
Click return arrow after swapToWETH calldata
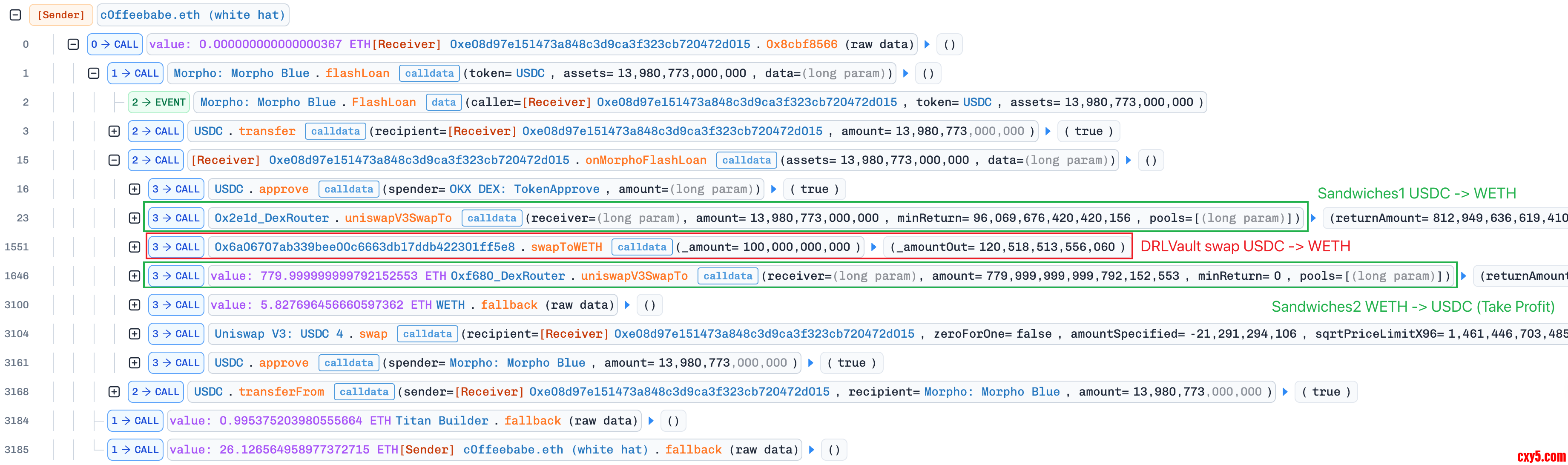click(x=873, y=247)
